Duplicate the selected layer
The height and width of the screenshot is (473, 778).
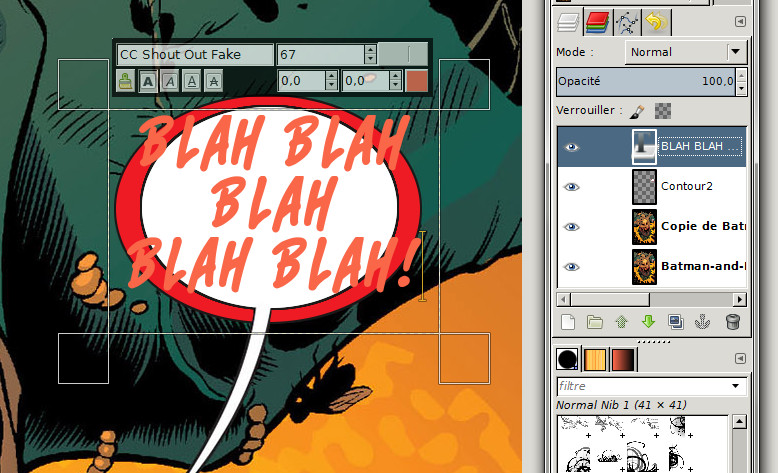(675, 322)
